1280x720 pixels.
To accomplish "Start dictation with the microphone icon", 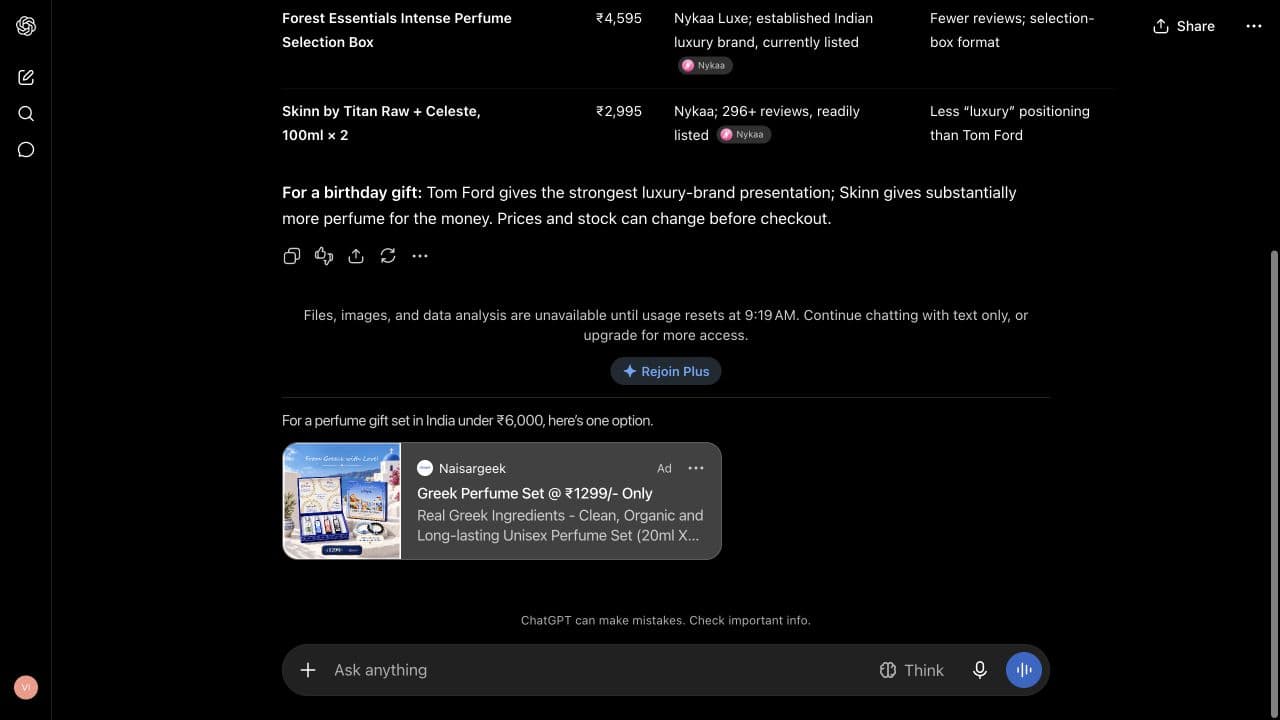I will [x=980, y=670].
